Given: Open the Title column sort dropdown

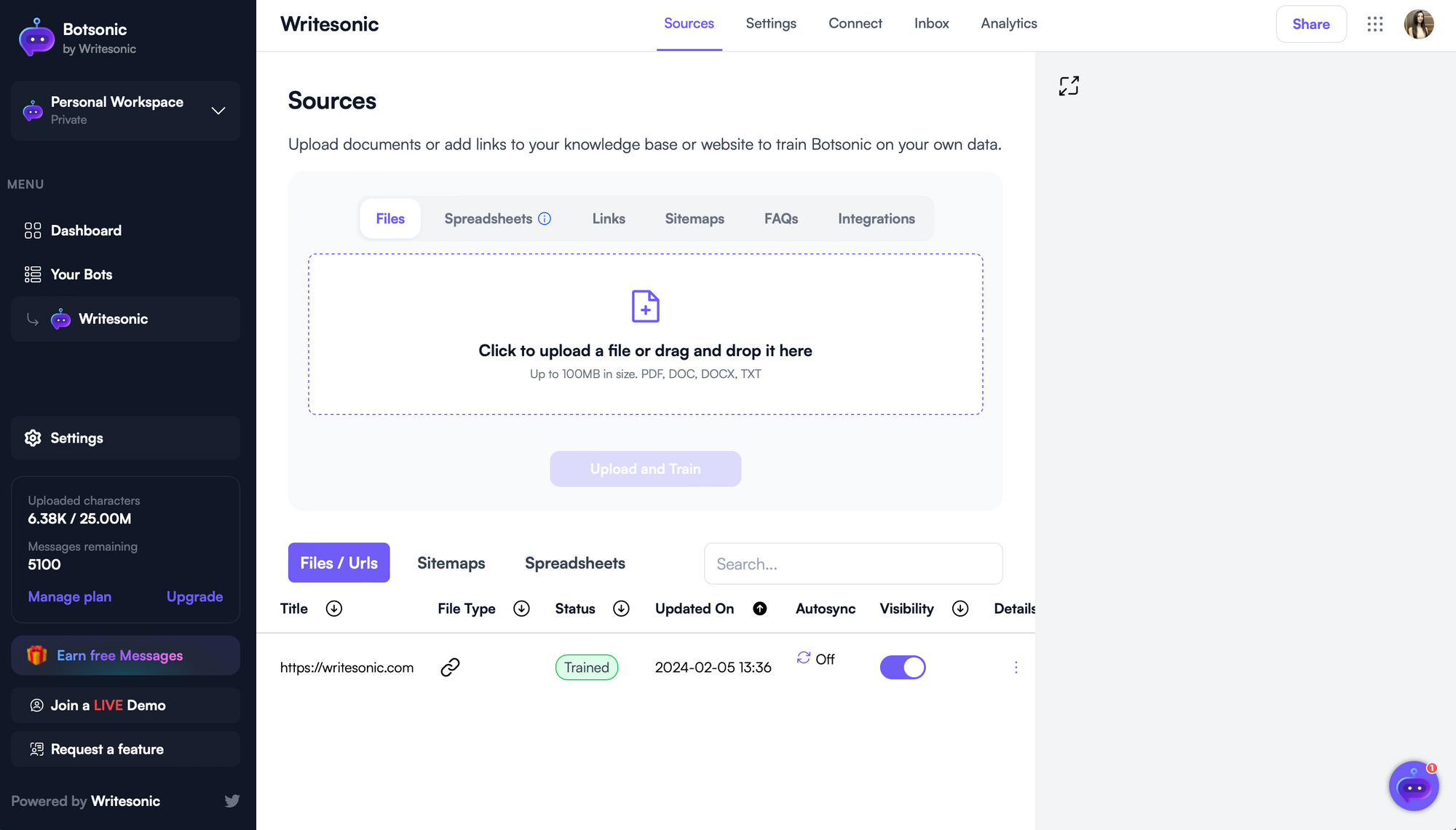Looking at the screenshot, I should point(334,609).
